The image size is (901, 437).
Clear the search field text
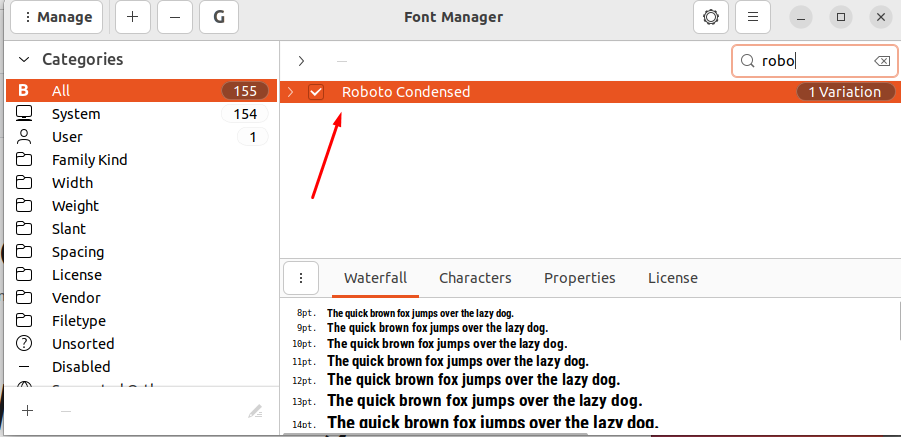pos(881,61)
